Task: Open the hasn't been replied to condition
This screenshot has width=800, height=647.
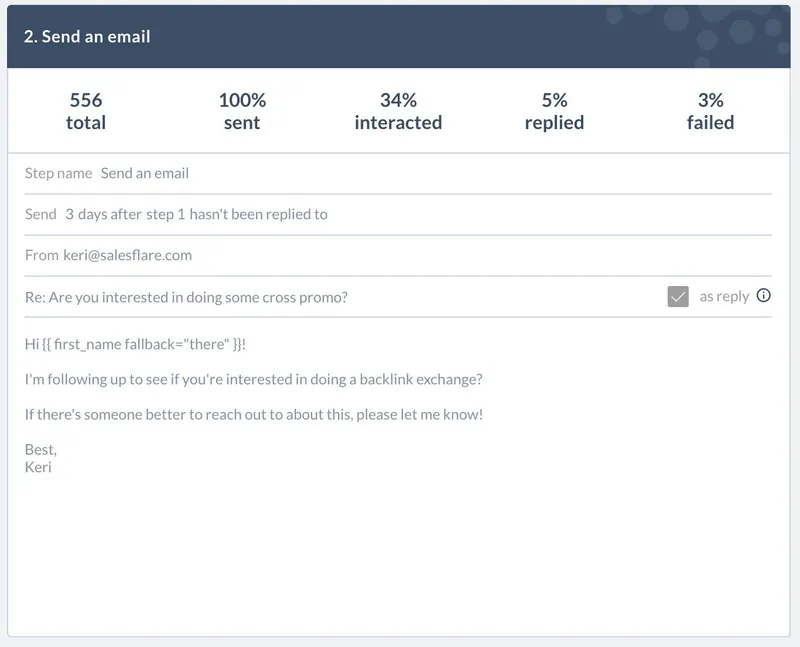Action: pos(258,214)
